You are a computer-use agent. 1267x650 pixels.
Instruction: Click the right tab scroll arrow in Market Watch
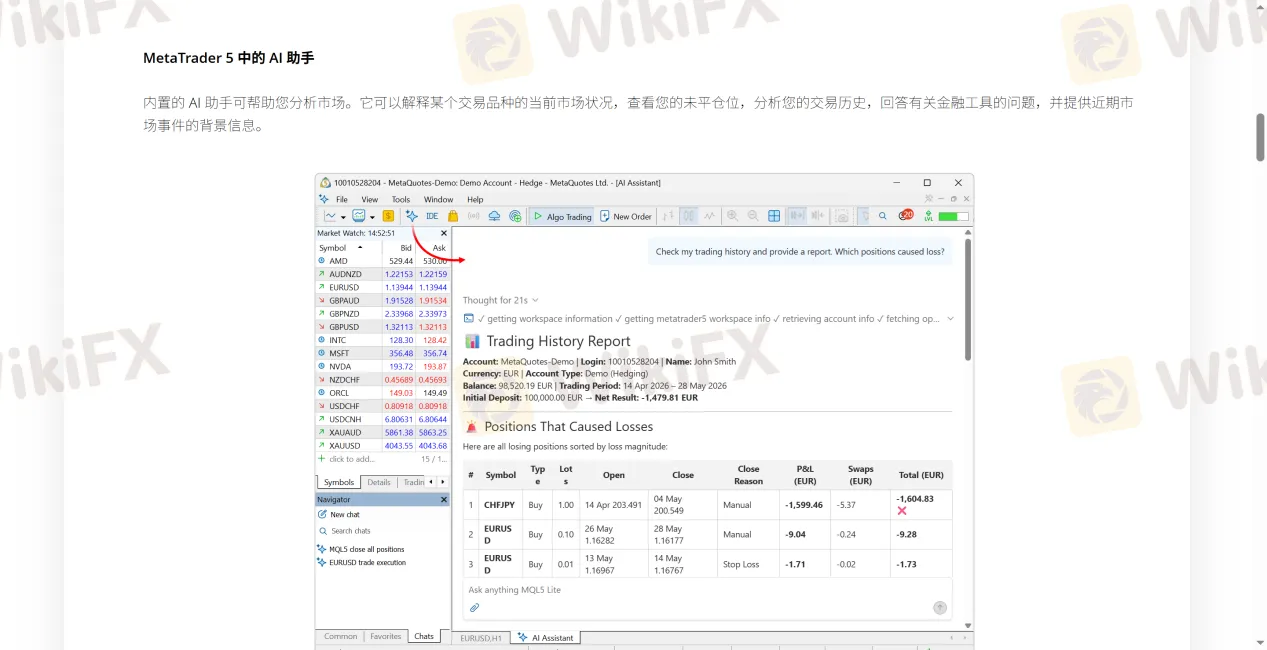click(x=443, y=482)
